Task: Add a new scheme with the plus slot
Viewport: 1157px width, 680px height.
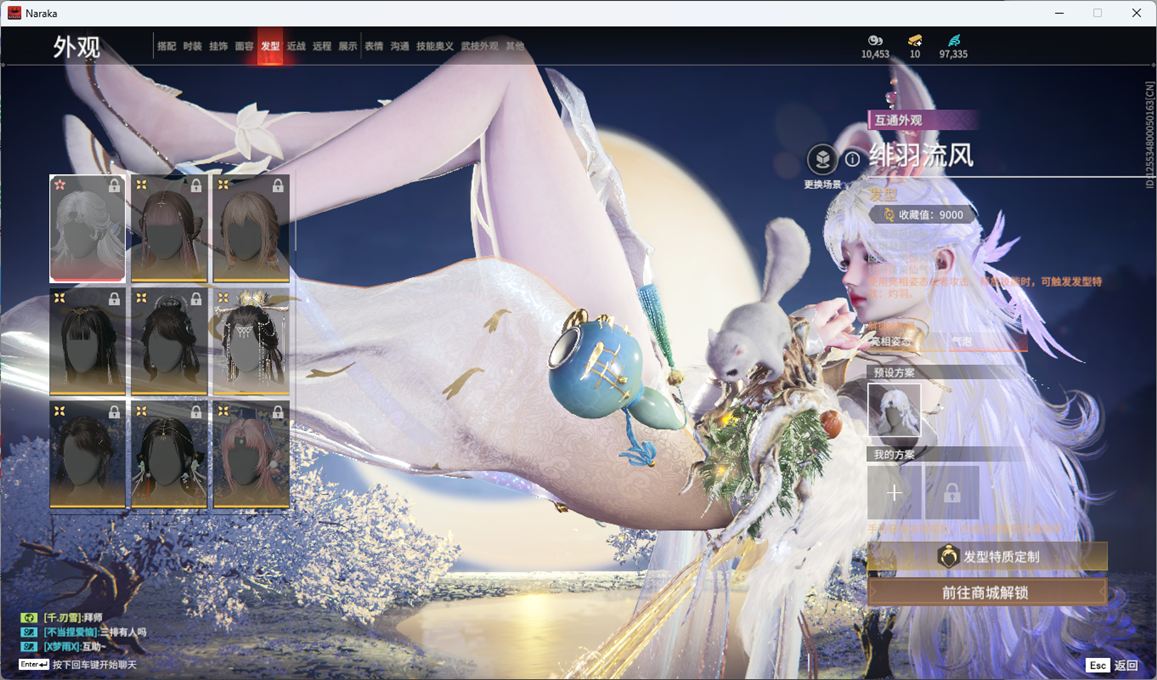Action: [x=894, y=493]
